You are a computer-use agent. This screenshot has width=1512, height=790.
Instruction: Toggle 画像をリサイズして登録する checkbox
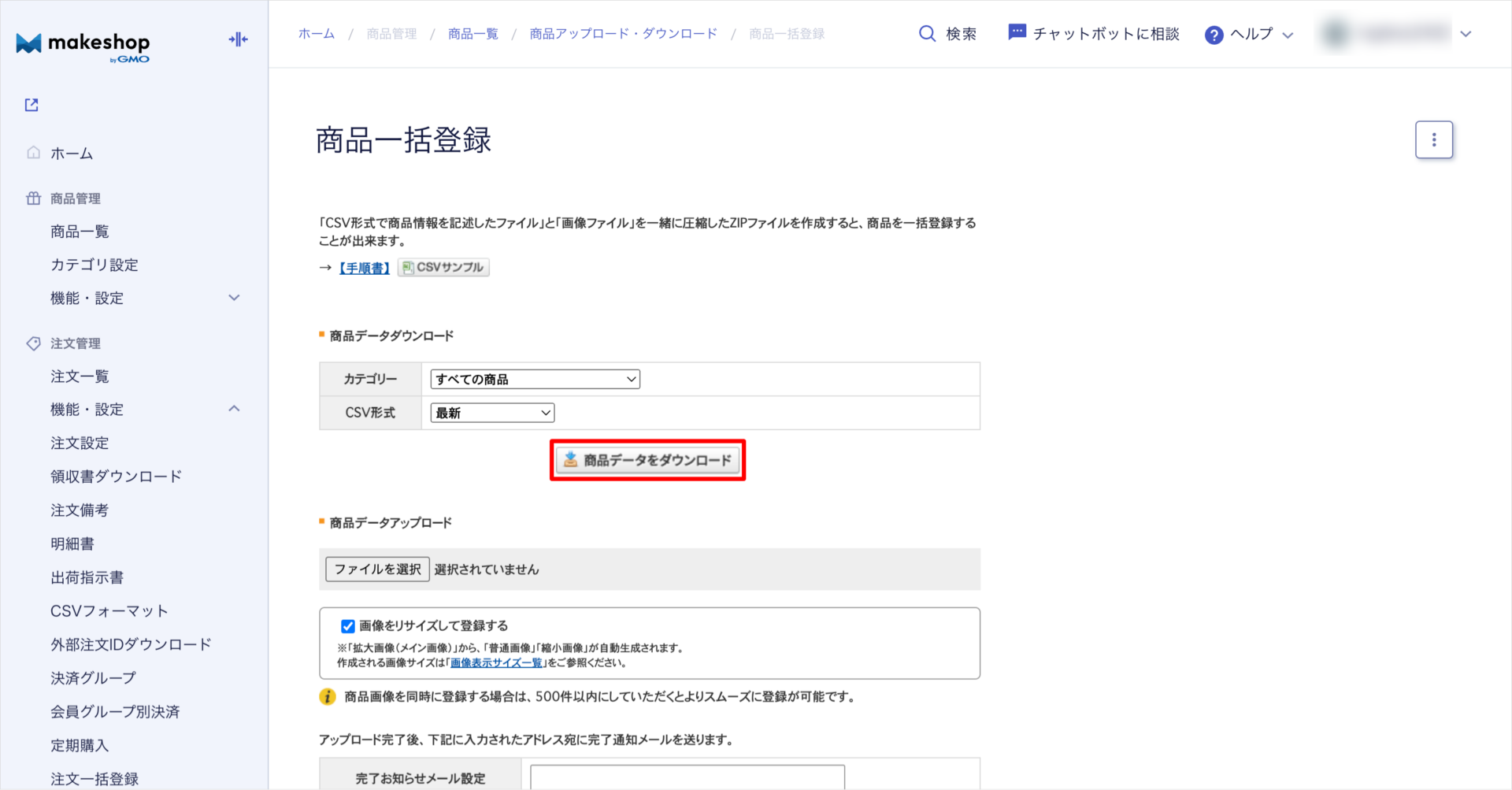tap(347, 626)
